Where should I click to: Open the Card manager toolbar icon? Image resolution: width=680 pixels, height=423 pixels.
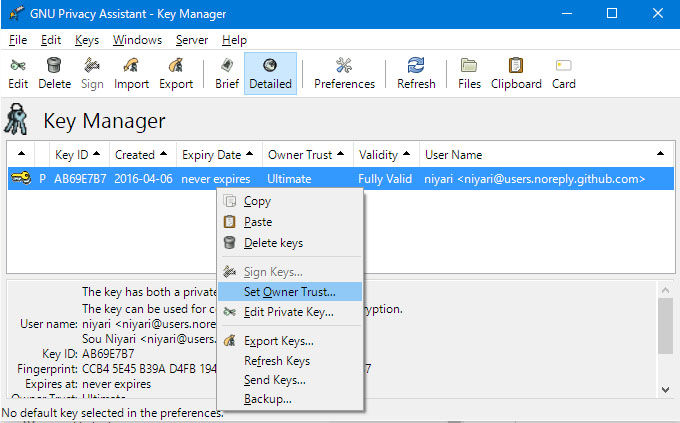tap(563, 66)
